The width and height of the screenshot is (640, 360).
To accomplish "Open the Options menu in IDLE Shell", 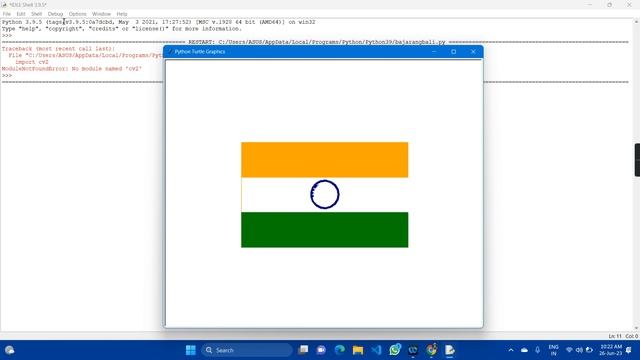I will click(78, 14).
